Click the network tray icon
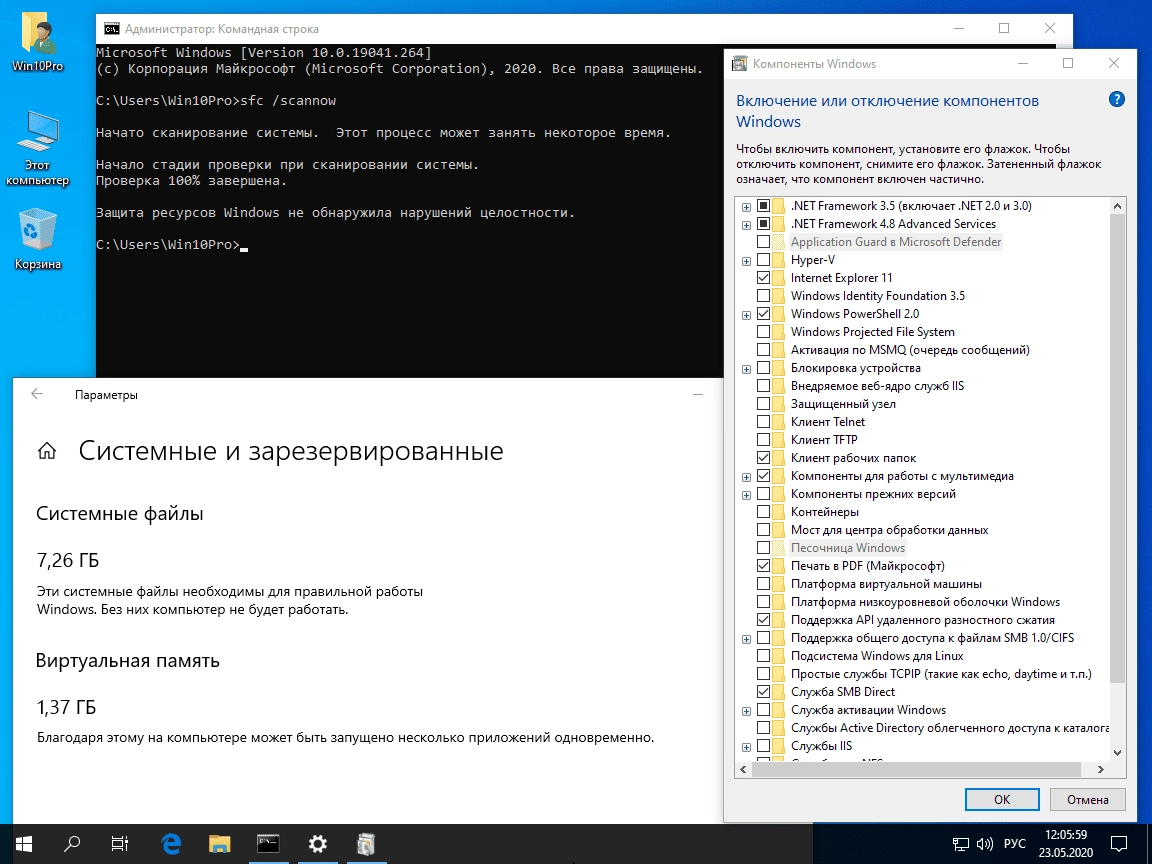The width and height of the screenshot is (1152, 864). pos(960,844)
